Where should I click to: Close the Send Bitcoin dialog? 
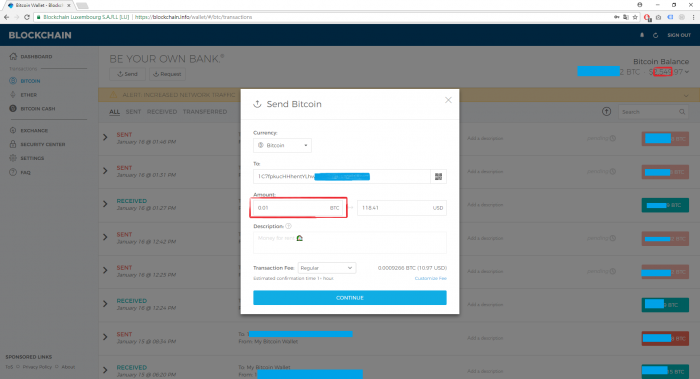[x=448, y=100]
